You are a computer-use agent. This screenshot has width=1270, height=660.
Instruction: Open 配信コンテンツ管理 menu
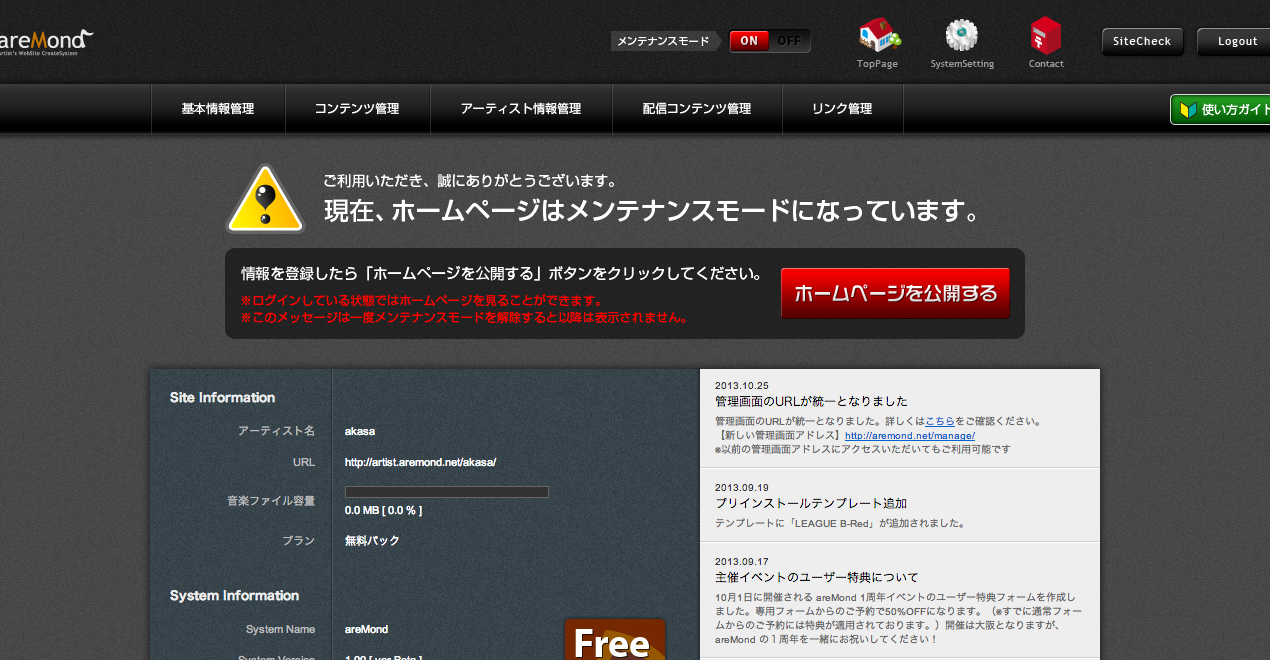pyautogui.click(x=697, y=109)
